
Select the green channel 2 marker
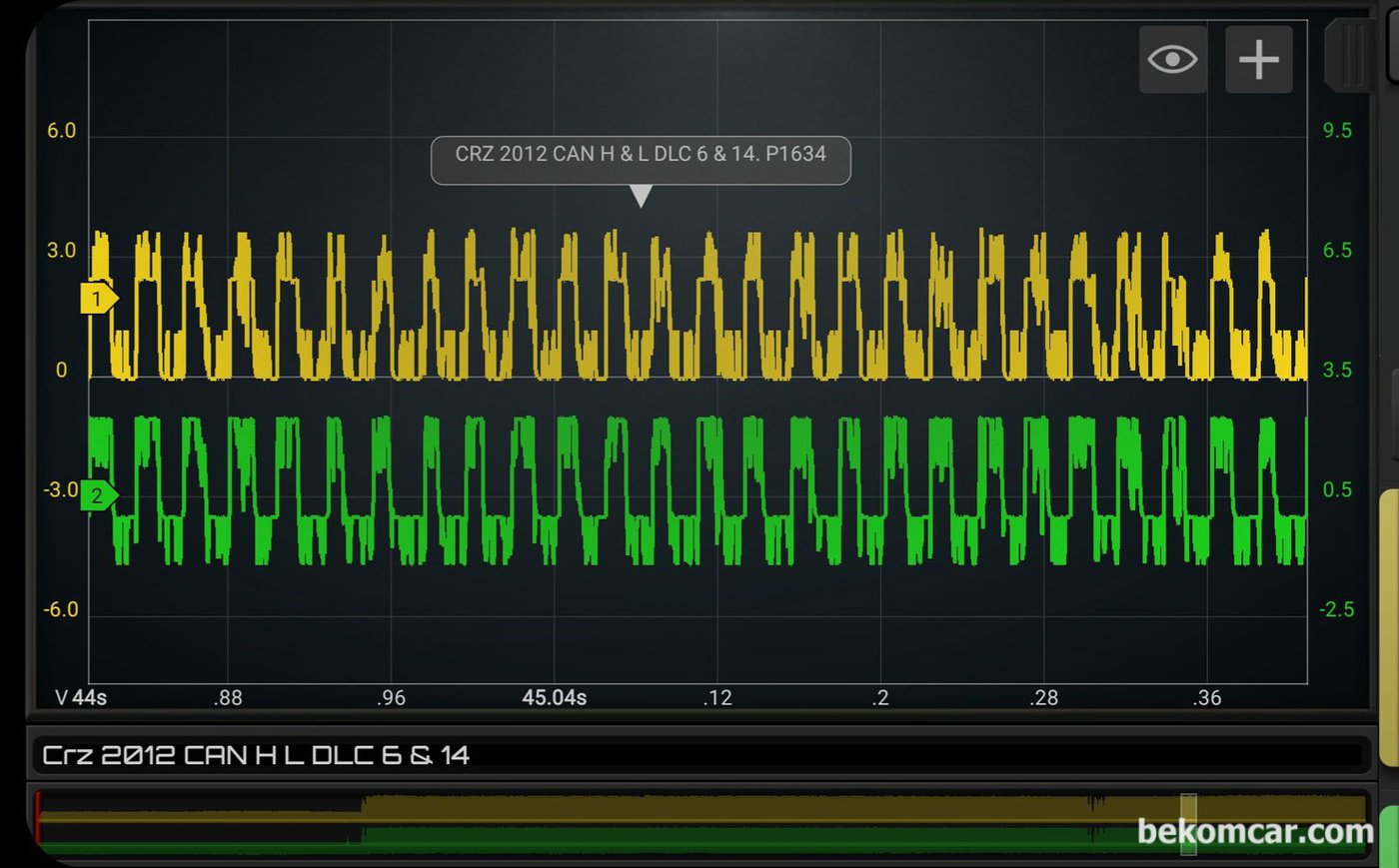98,495
